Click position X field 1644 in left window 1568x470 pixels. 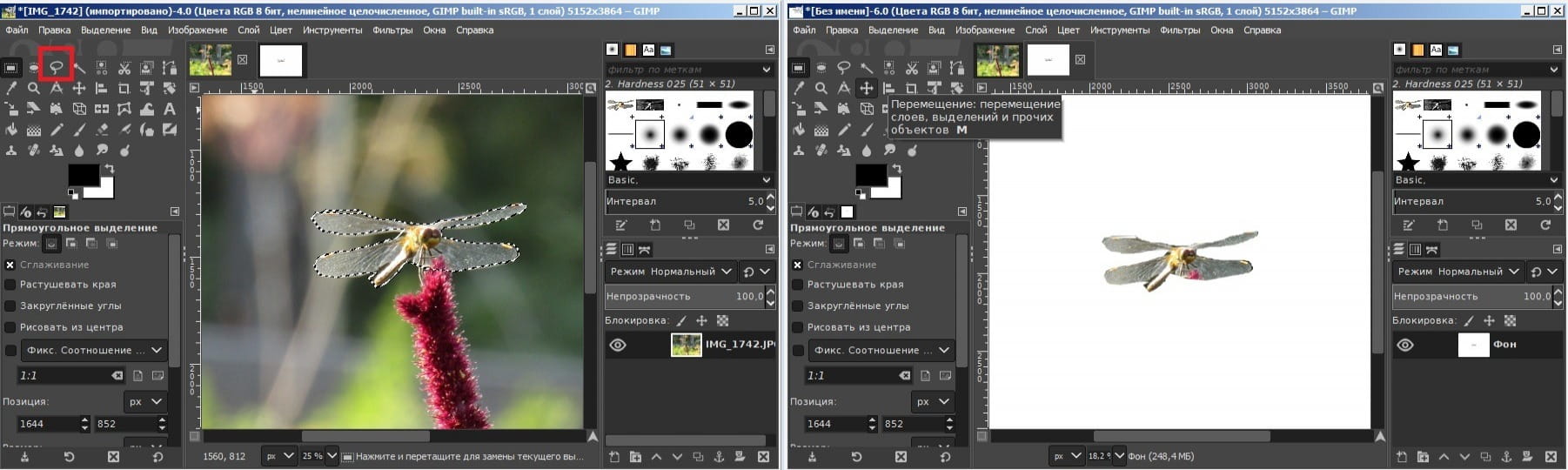(x=48, y=424)
